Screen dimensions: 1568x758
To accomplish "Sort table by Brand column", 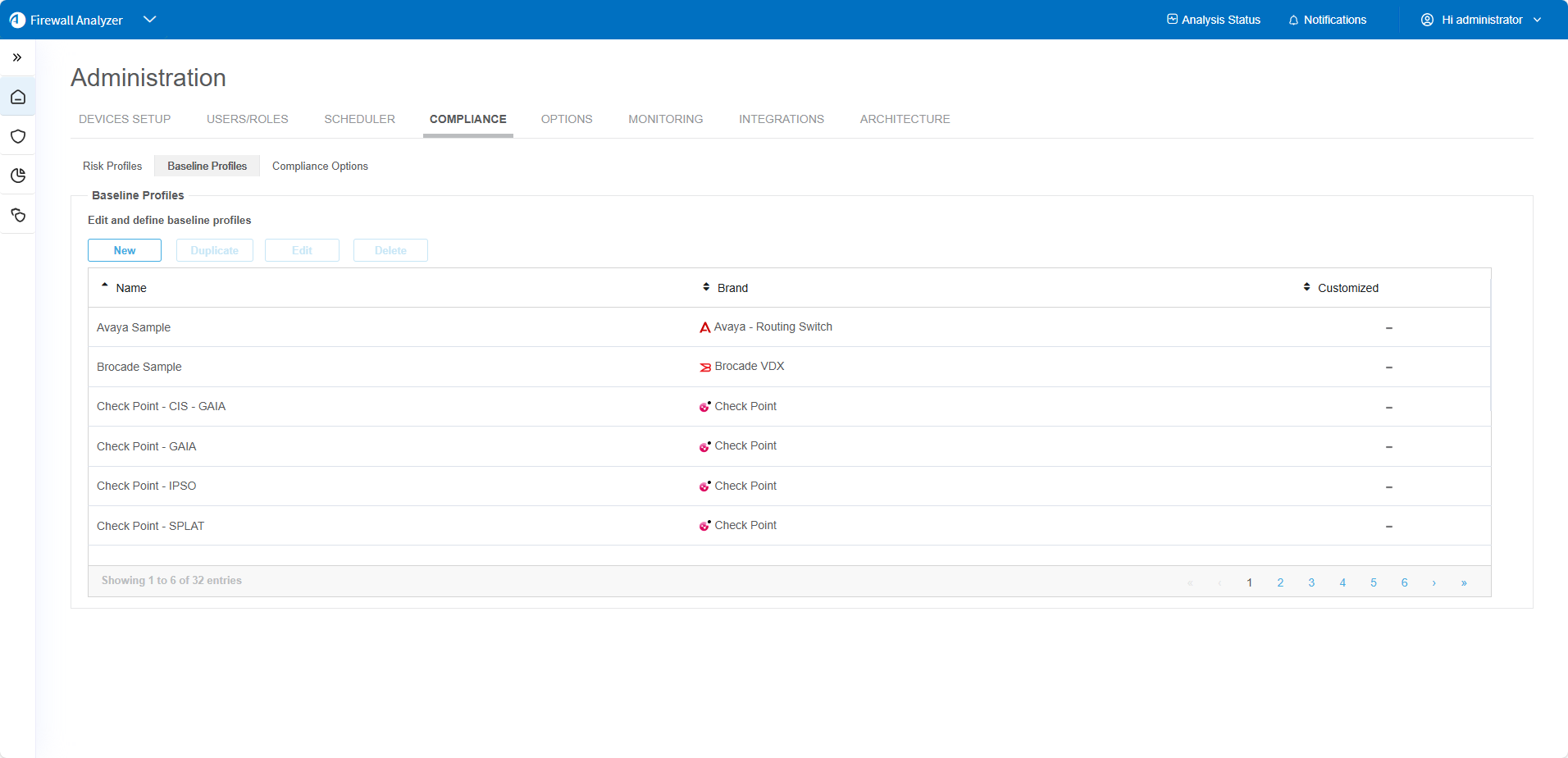I will pos(732,288).
